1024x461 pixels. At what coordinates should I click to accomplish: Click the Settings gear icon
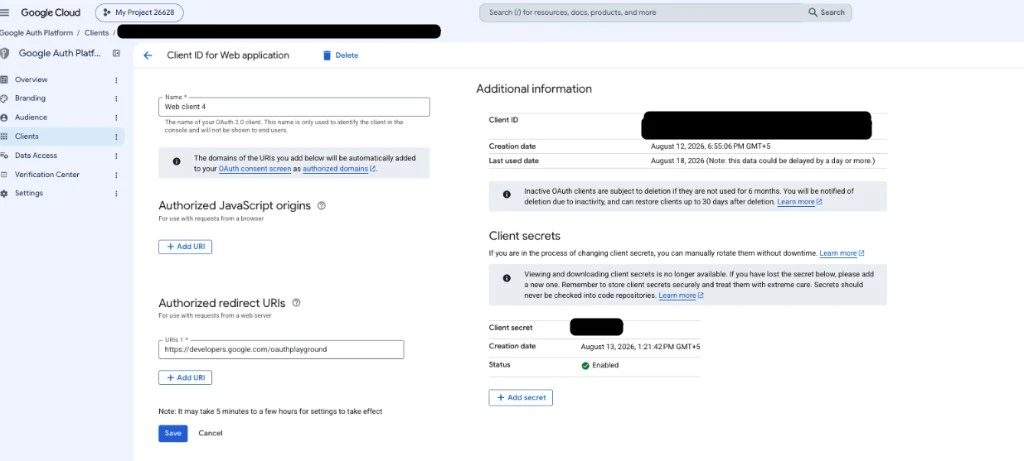(x=4, y=193)
